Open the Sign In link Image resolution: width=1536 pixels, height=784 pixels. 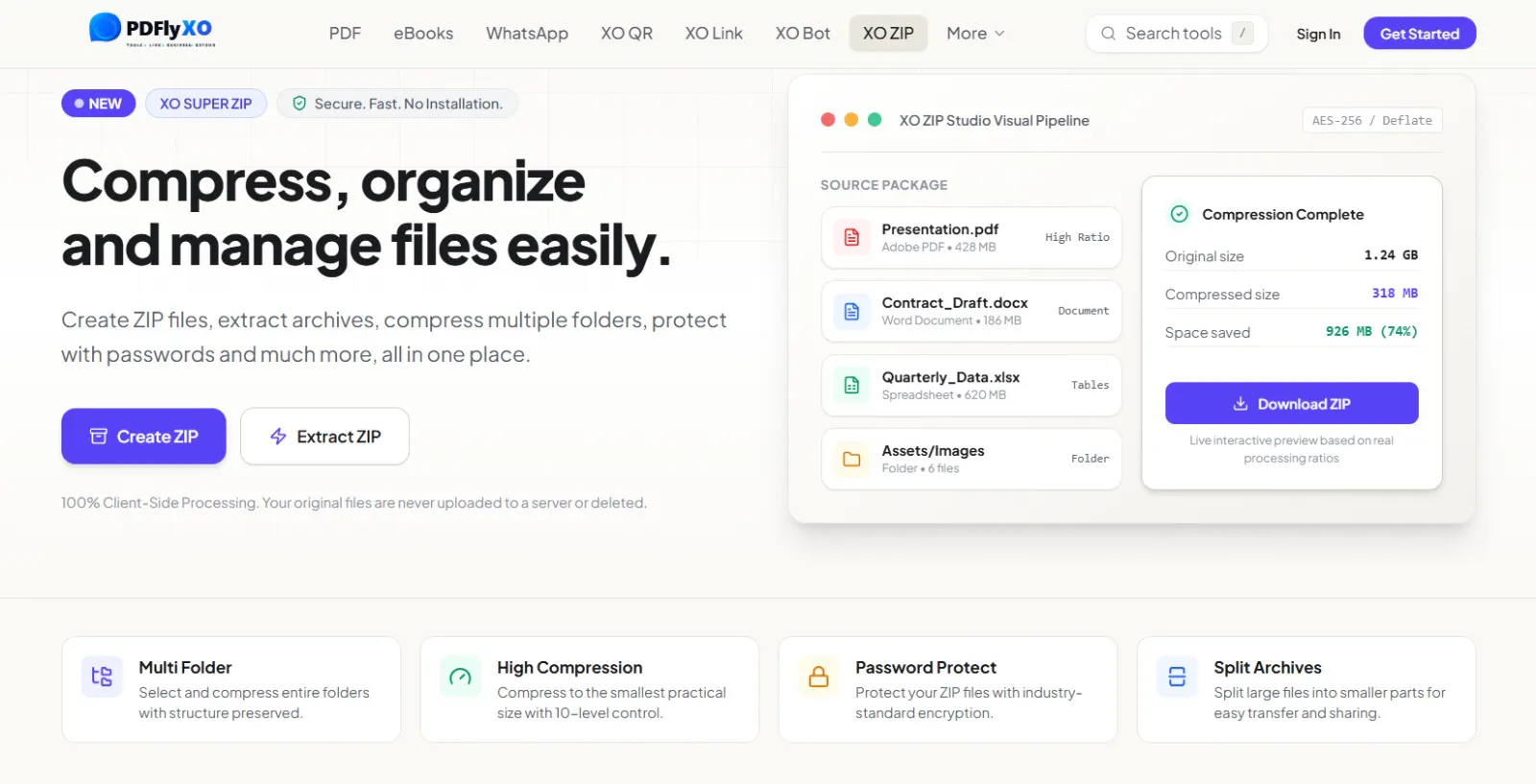click(x=1318, y=34)
